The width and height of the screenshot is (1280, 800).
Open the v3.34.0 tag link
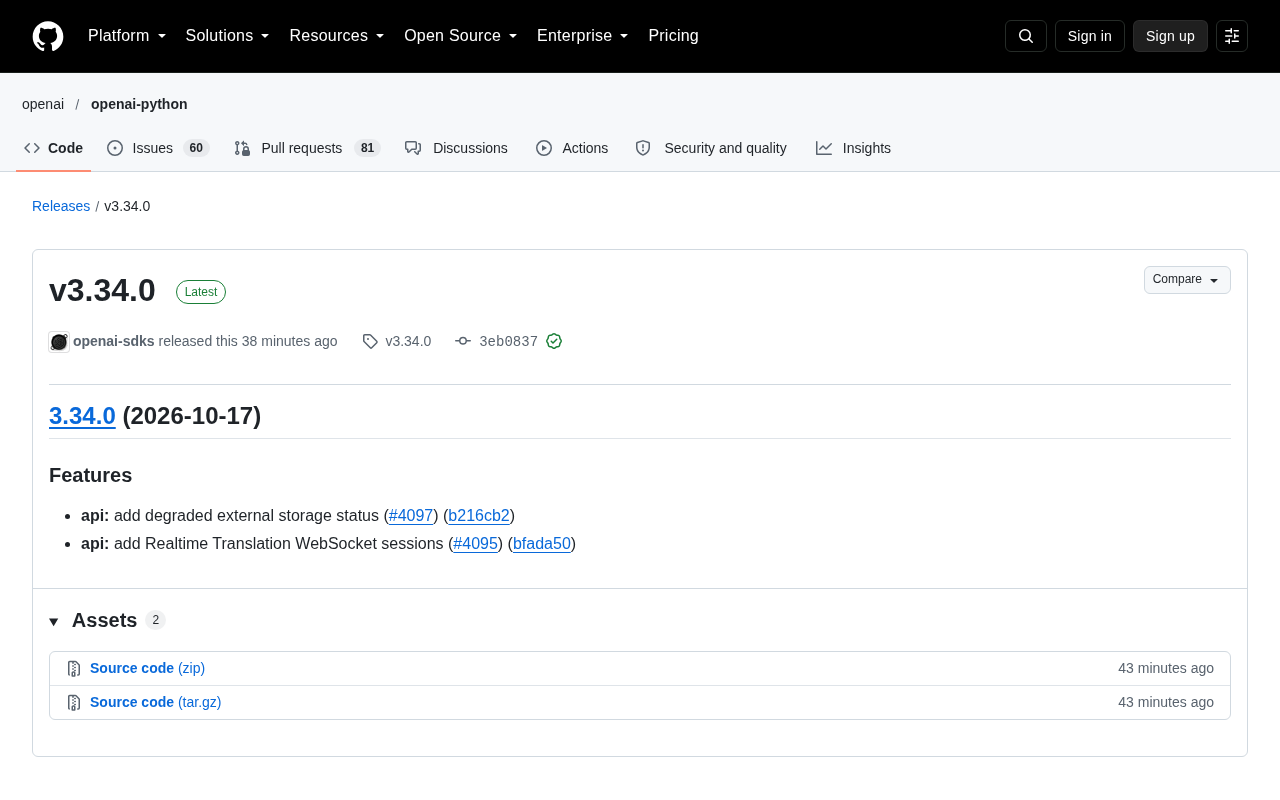pos(408,341)
